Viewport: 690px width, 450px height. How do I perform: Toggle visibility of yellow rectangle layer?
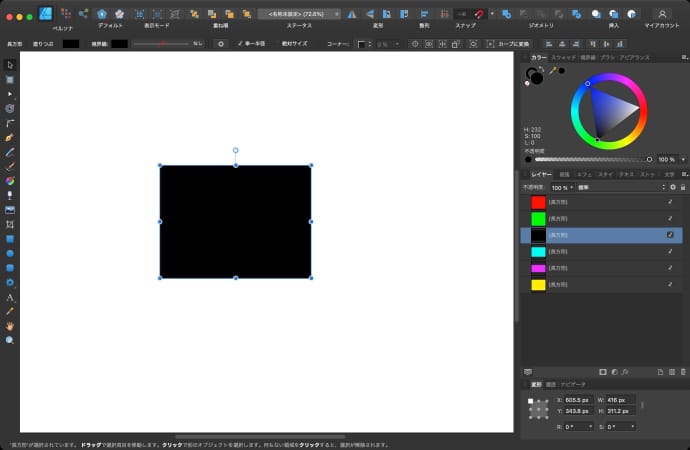(670, 285)
